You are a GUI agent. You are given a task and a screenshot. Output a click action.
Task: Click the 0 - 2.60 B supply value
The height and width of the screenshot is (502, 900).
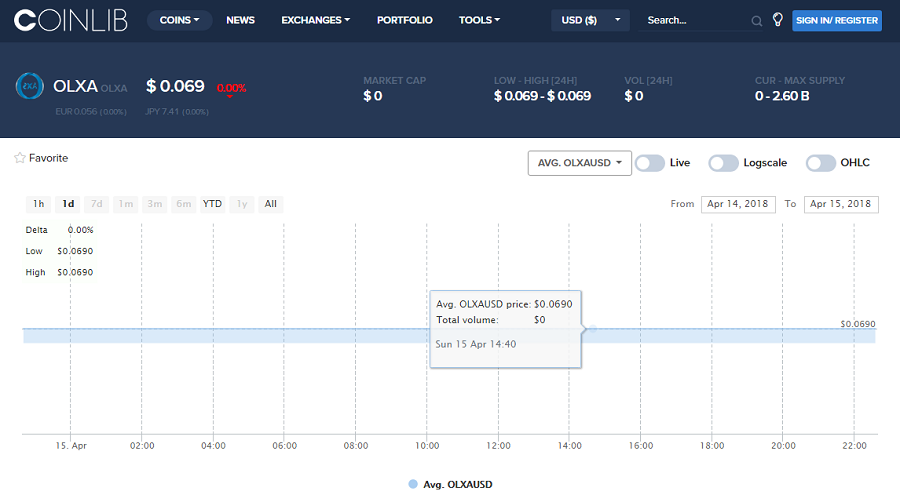tap(782, 96)
